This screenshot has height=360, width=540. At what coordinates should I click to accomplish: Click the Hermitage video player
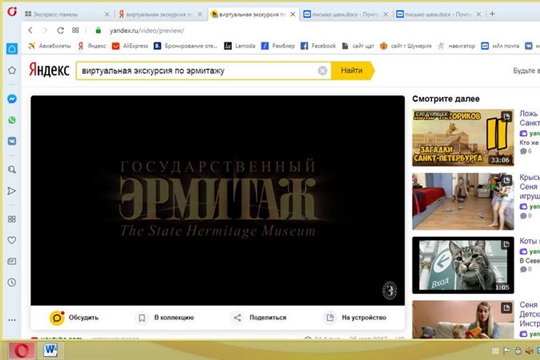tap(218, 200)
